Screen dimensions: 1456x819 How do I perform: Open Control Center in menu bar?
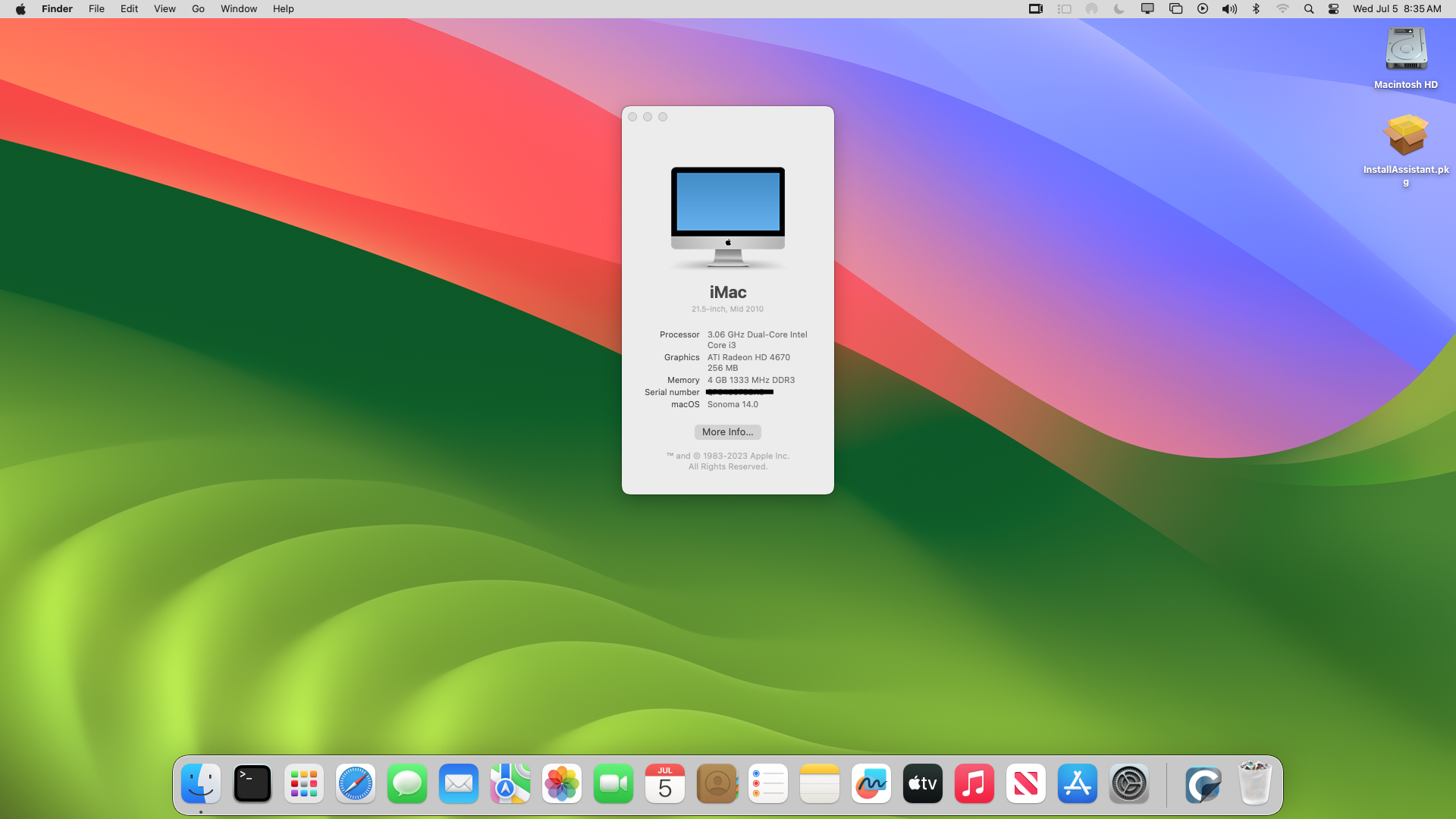pos(1334,9)
